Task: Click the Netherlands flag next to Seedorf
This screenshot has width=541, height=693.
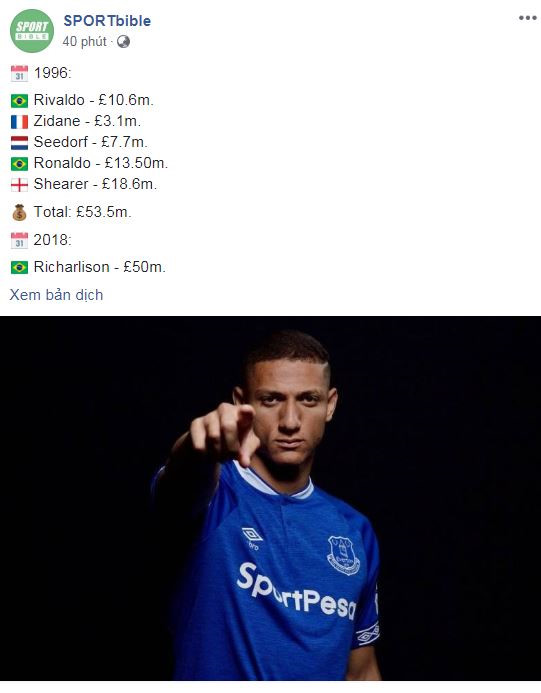Action: point(19,143)
